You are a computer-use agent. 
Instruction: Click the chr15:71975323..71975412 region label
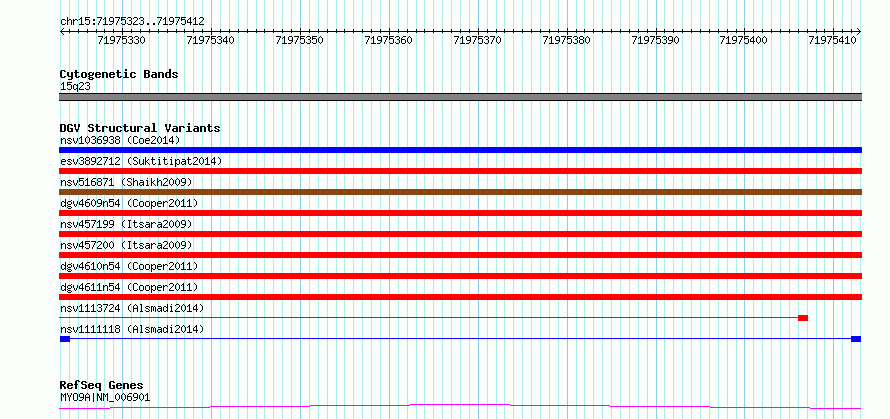click(x=132, y=22)
